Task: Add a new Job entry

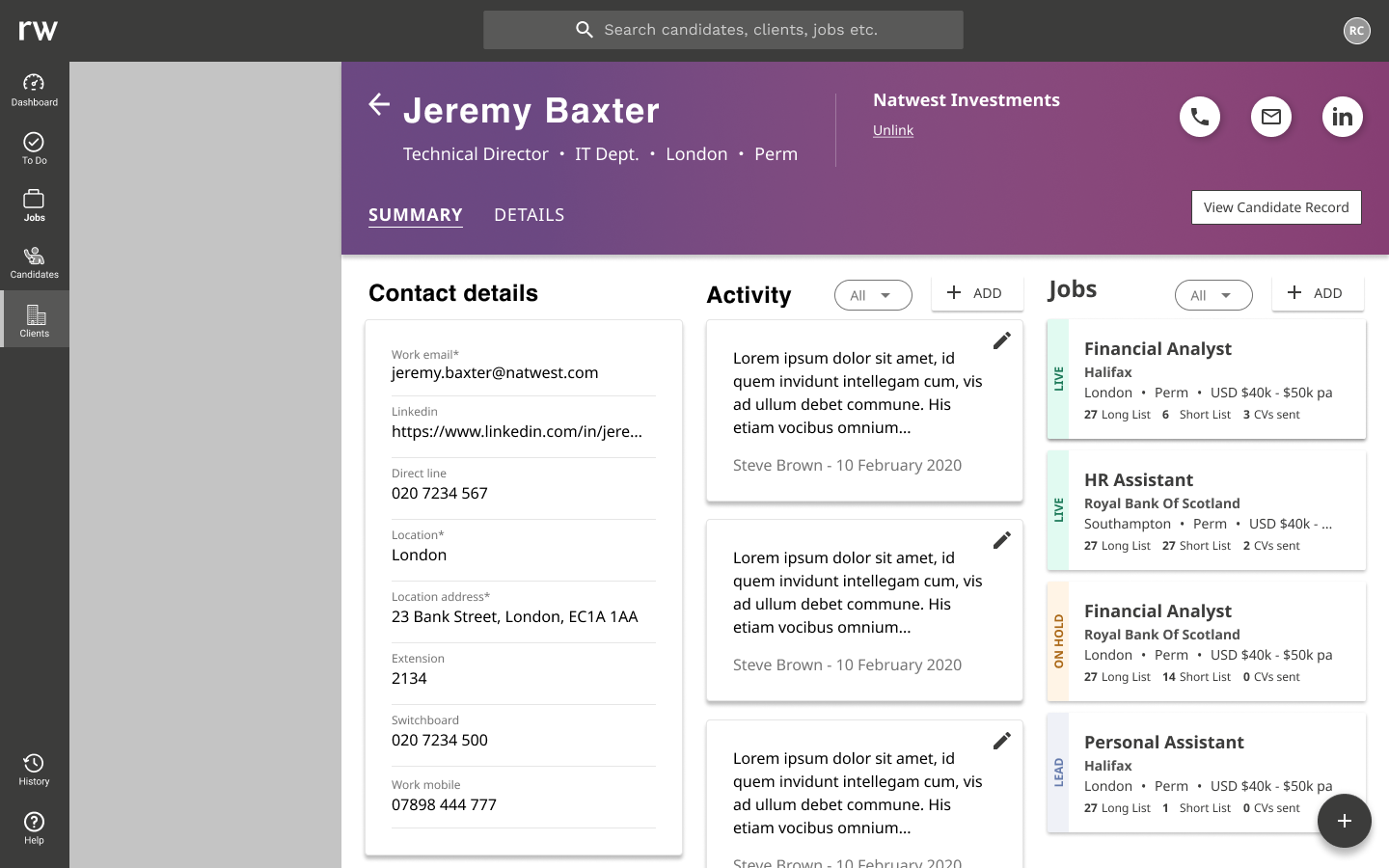Action: point(1318,293)
